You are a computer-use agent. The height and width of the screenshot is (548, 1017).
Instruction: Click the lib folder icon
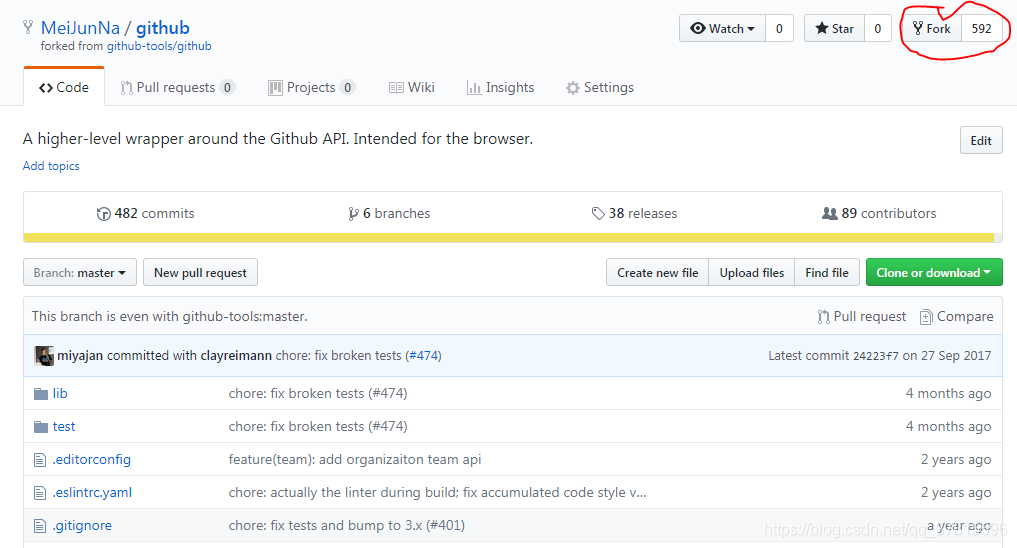[41, 394]
